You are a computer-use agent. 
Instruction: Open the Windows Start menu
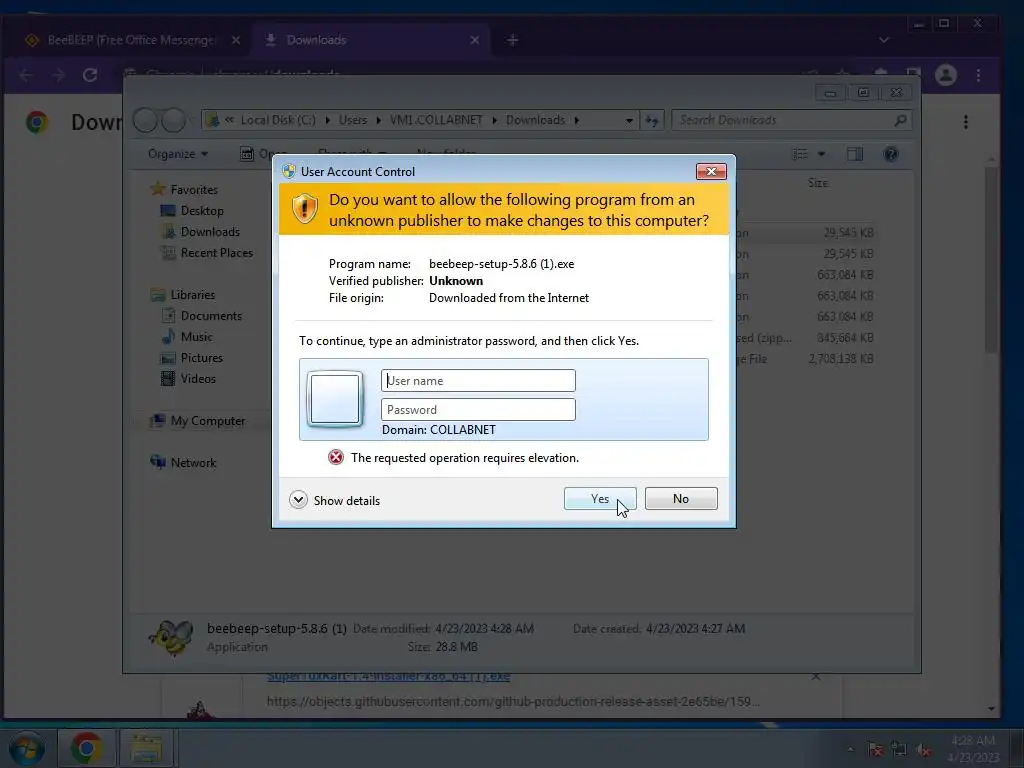[x=26, y=748]
